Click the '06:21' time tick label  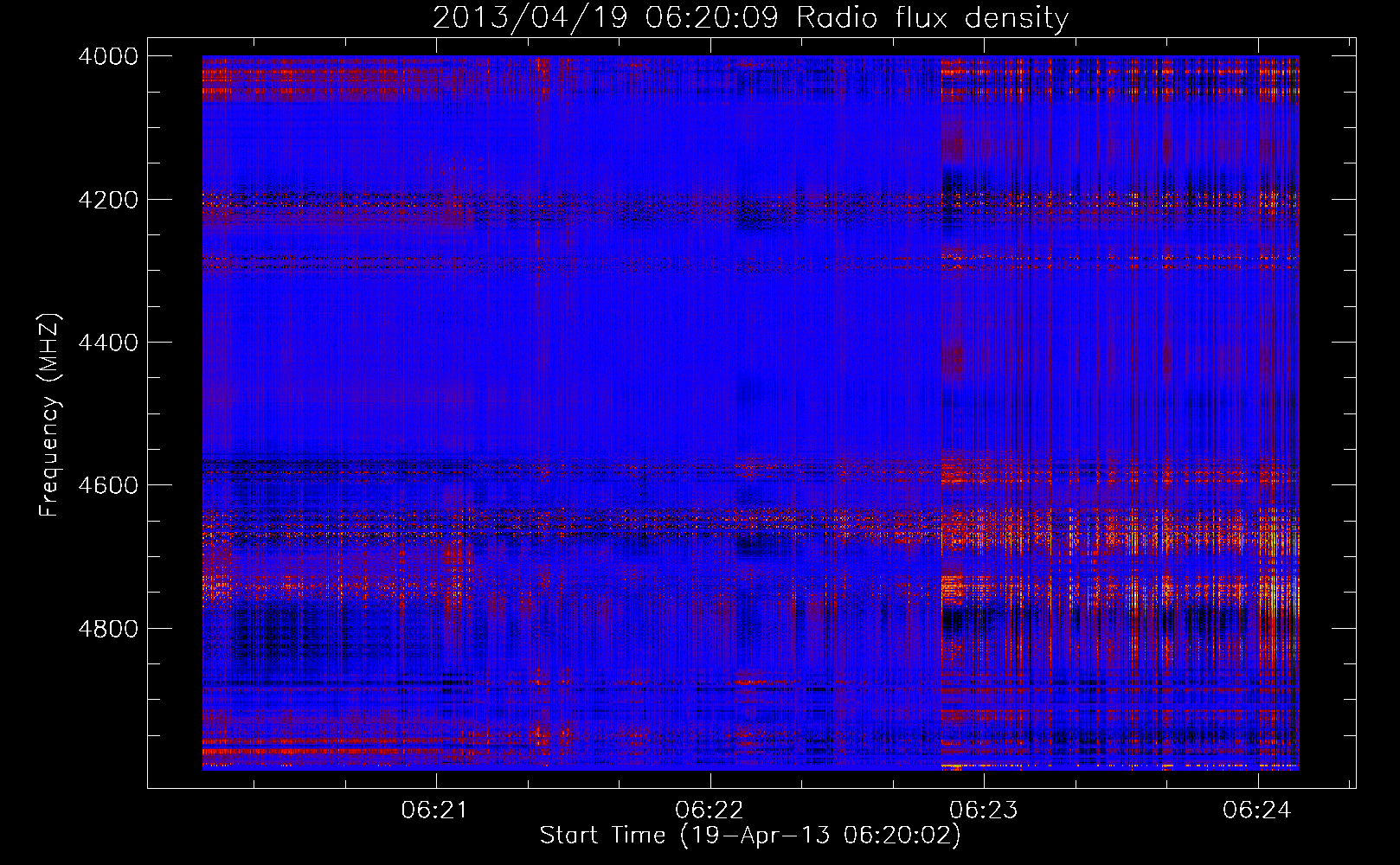pyautogui.click(x=434, y=810)
